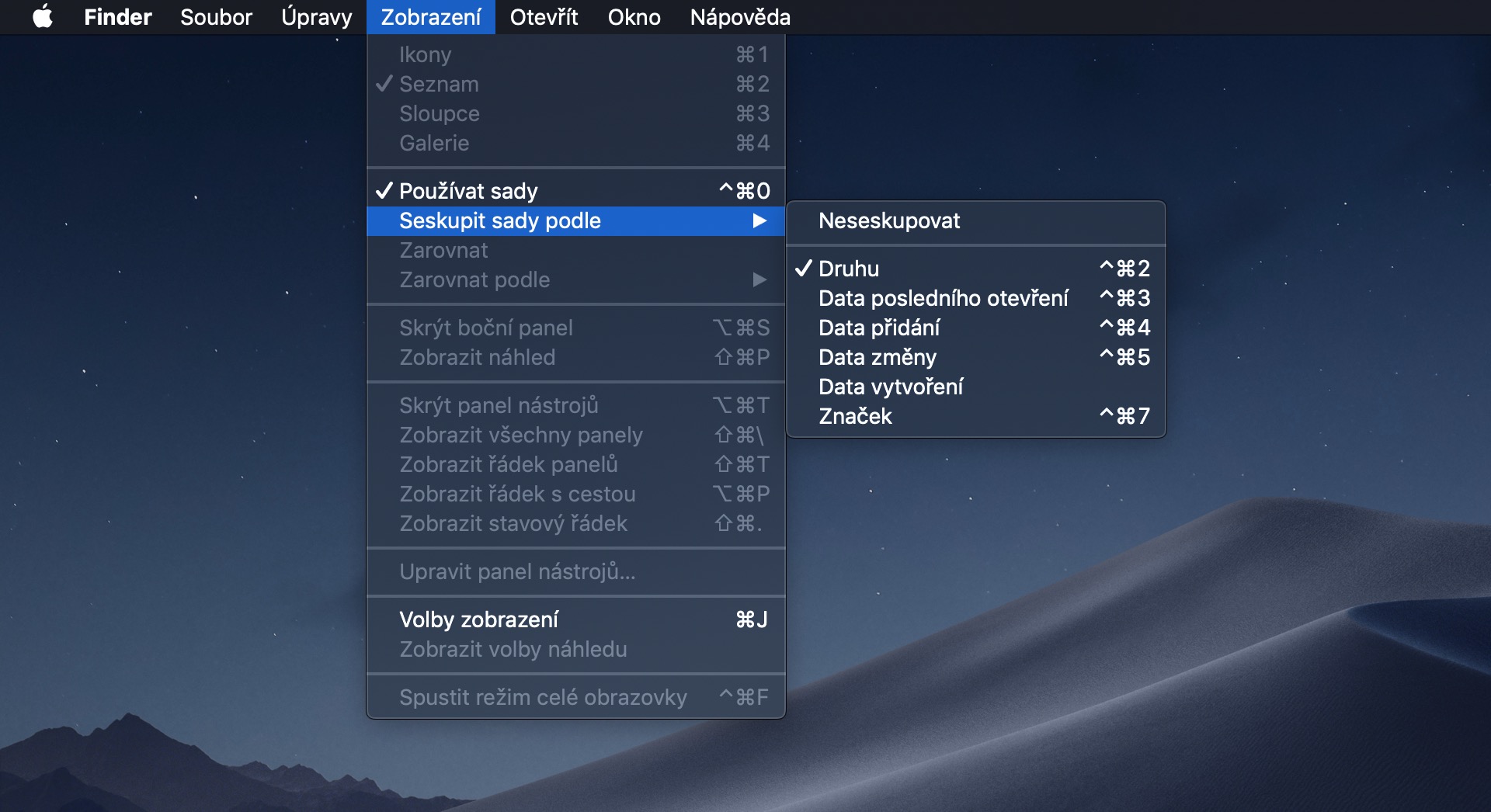The image size is (1491, 812).
Task: Open the Okno menu
Action: coord(634,17)
